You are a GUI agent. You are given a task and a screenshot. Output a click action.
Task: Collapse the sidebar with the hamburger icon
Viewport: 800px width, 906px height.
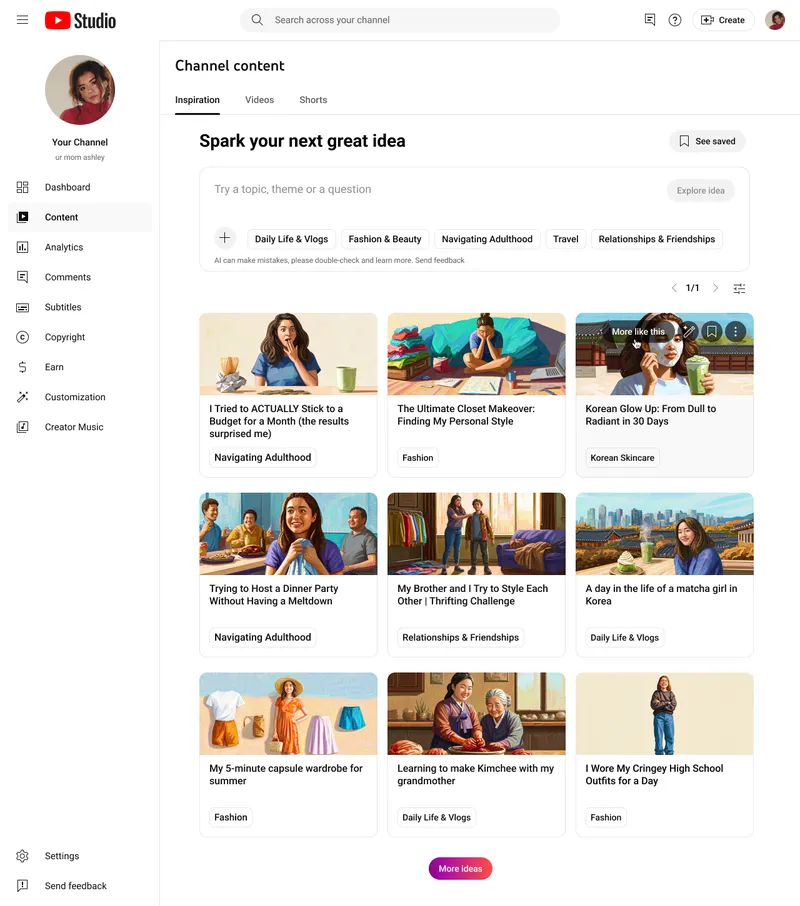(22, 19)
